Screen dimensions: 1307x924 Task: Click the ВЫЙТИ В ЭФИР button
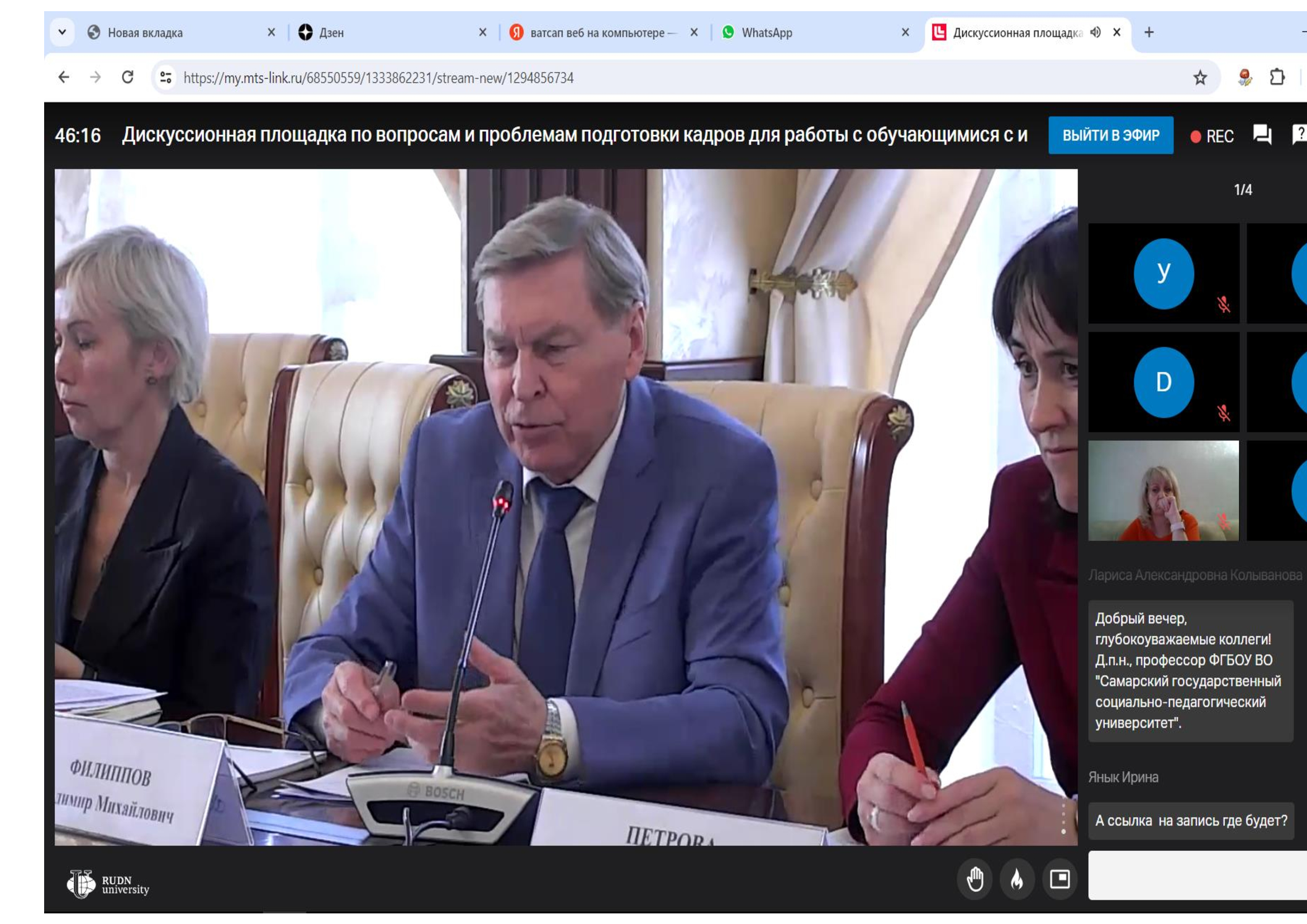[x=1110, y=135]
